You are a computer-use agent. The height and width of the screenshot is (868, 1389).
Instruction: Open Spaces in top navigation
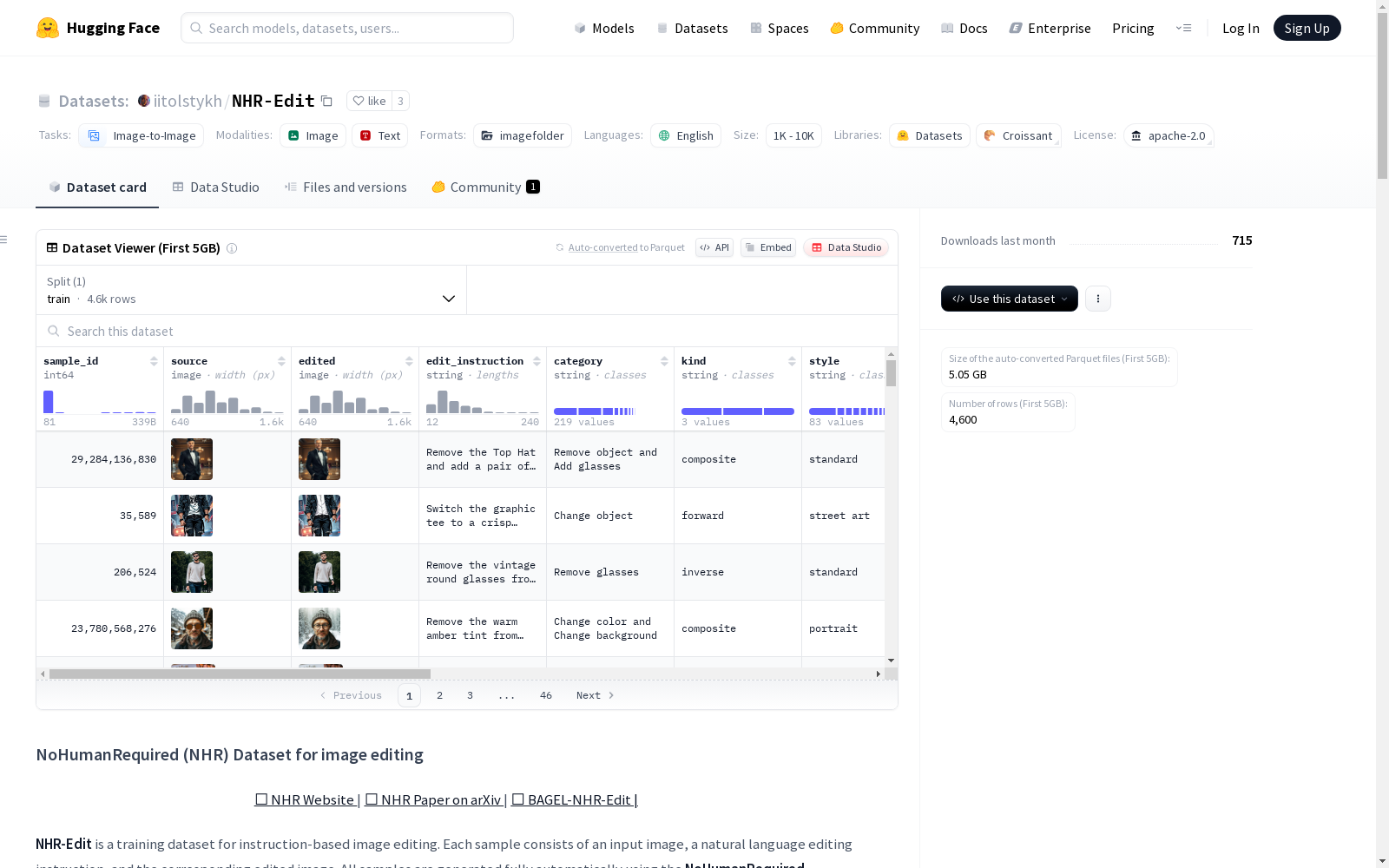[780, 28]
